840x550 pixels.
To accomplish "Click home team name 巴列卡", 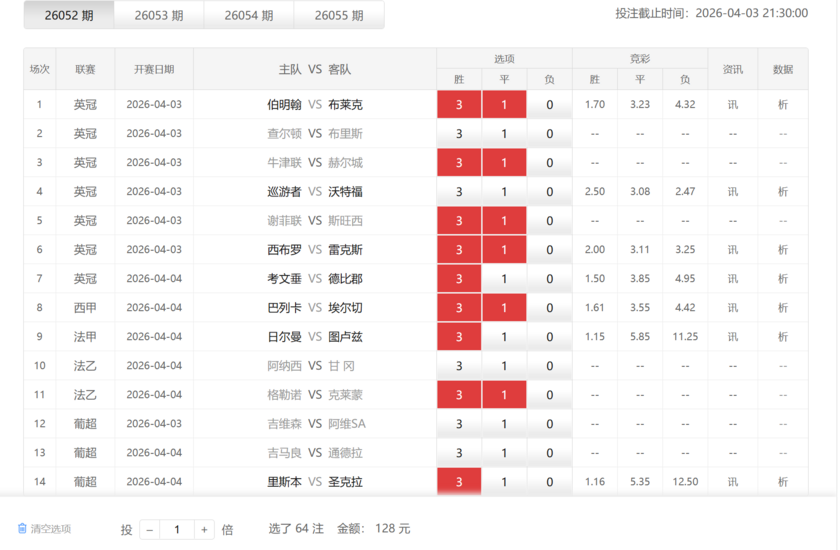I will click(284, 307).
